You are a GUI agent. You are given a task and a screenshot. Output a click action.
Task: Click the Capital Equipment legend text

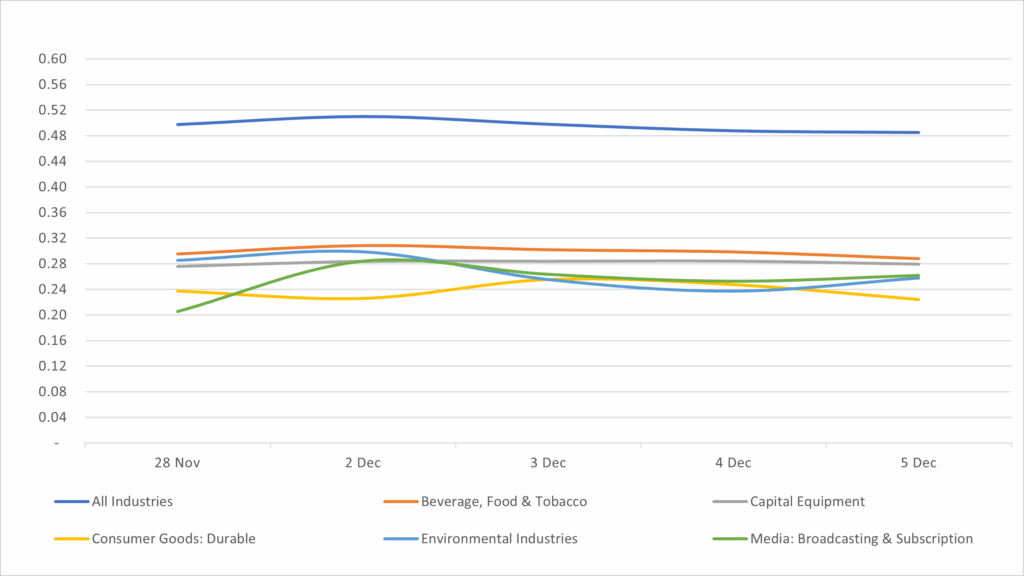(807, 501)
